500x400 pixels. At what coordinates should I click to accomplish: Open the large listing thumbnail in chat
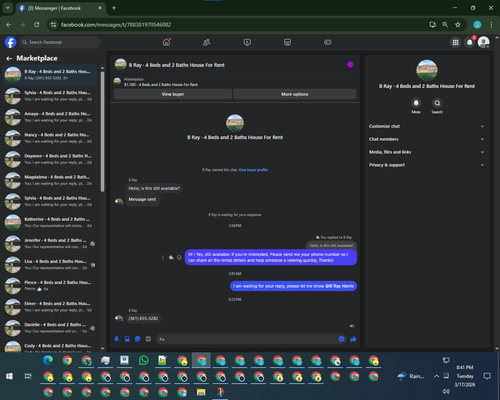click(x=235, y=123)
